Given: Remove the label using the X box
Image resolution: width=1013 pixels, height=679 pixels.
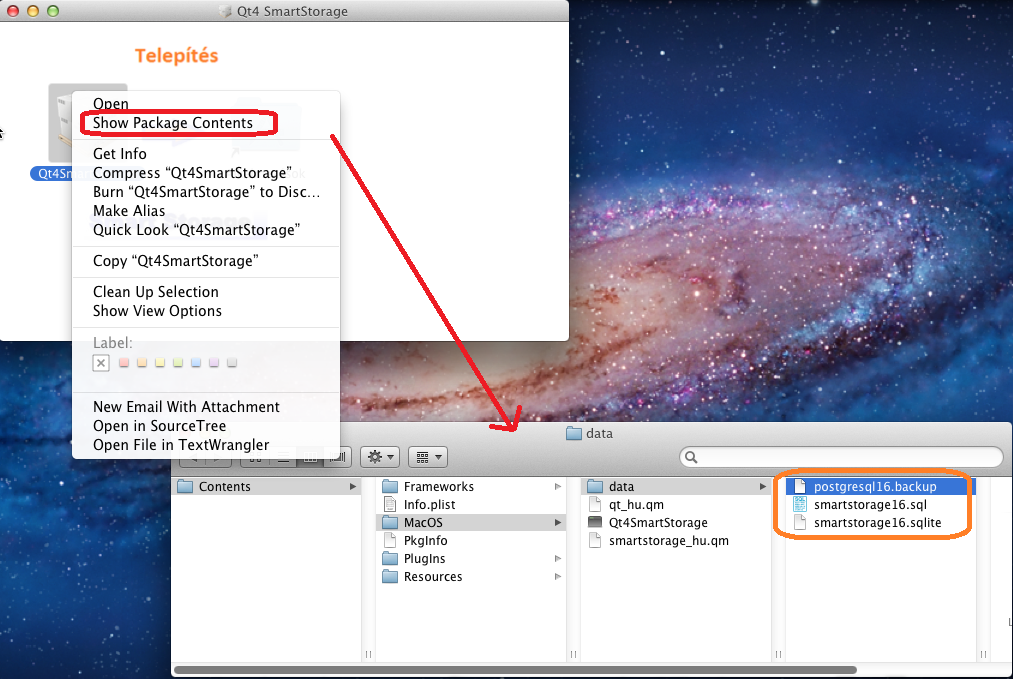Looking at the screenshot, I should coord(101,363).
